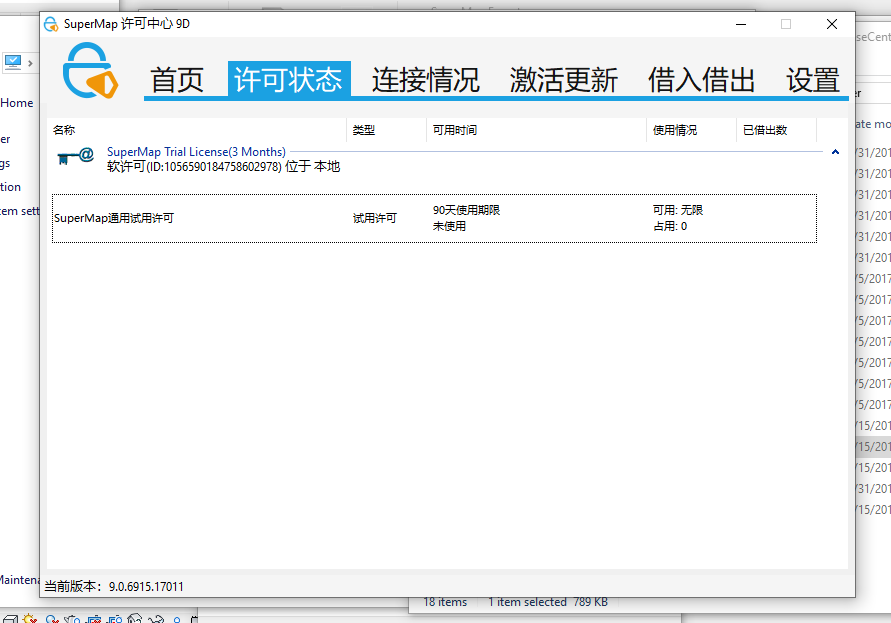Go to the 激活更新 tab
891x623 pixels.
pos(564,80)
